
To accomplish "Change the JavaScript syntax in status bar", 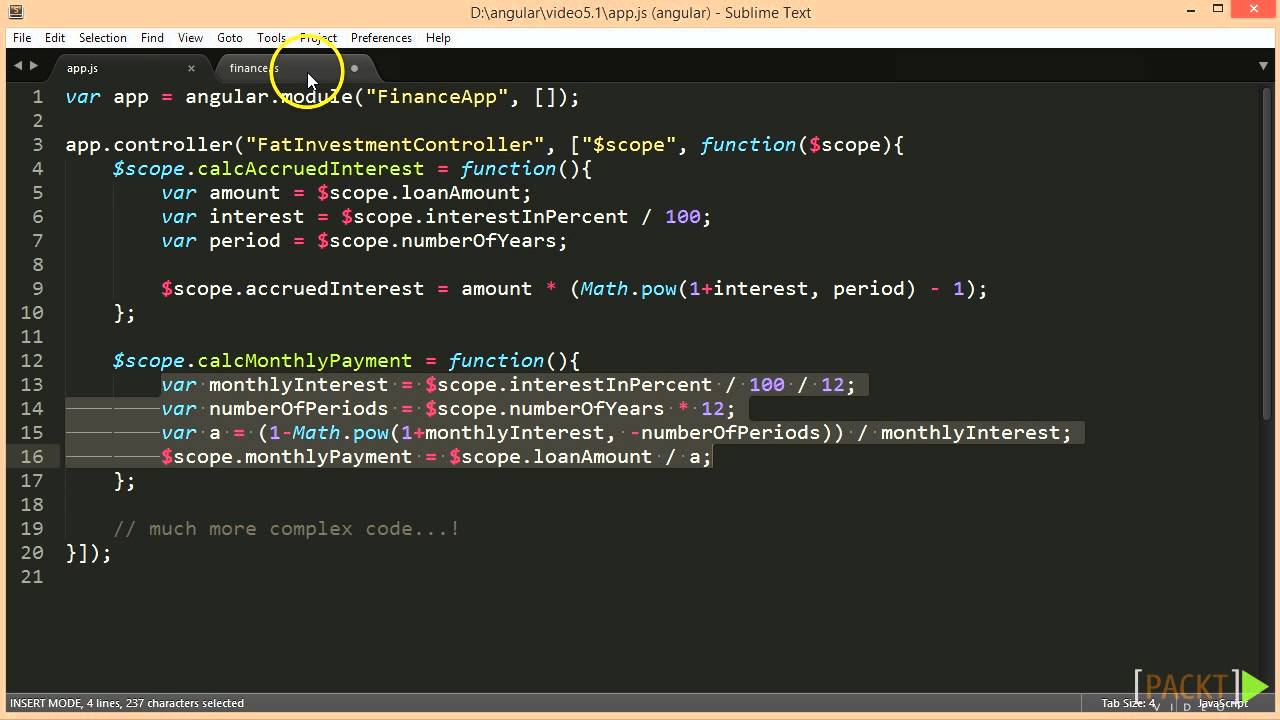I will pyautogui.click(x=1222, y=703).
